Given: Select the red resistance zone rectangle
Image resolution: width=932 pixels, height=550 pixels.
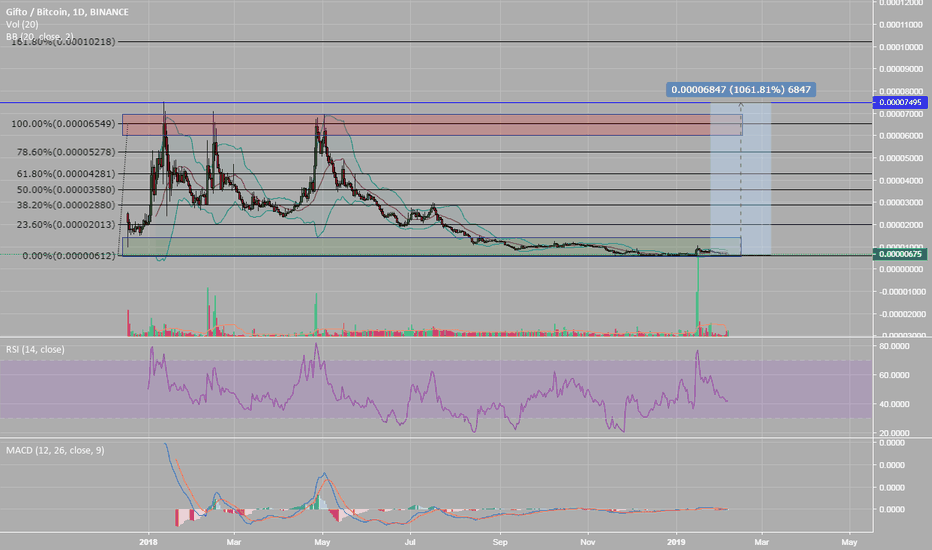Looking at the screenshot, I should pyautogui.click(x=432, y=125).
